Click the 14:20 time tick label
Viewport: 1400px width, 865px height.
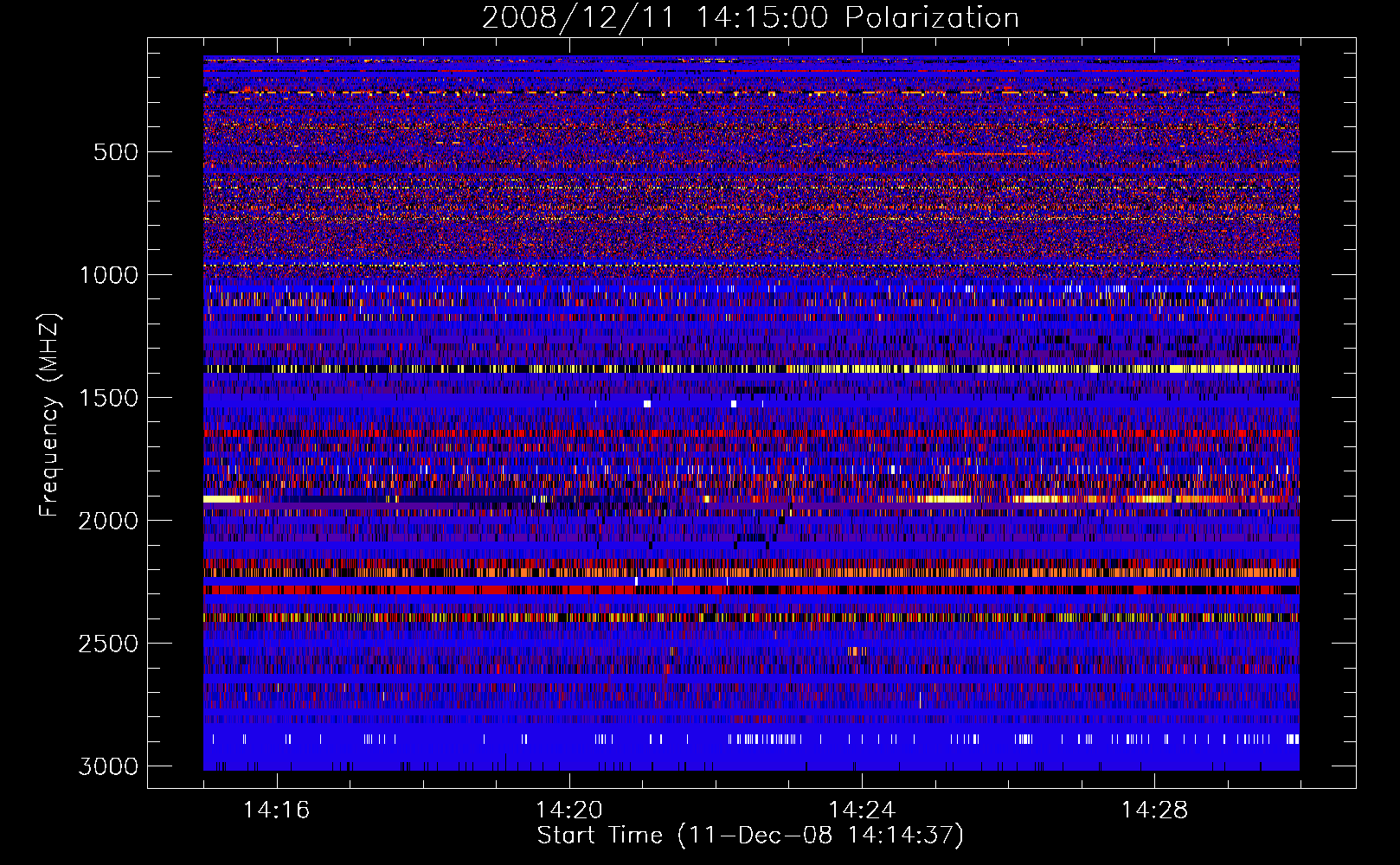point(568,810)
